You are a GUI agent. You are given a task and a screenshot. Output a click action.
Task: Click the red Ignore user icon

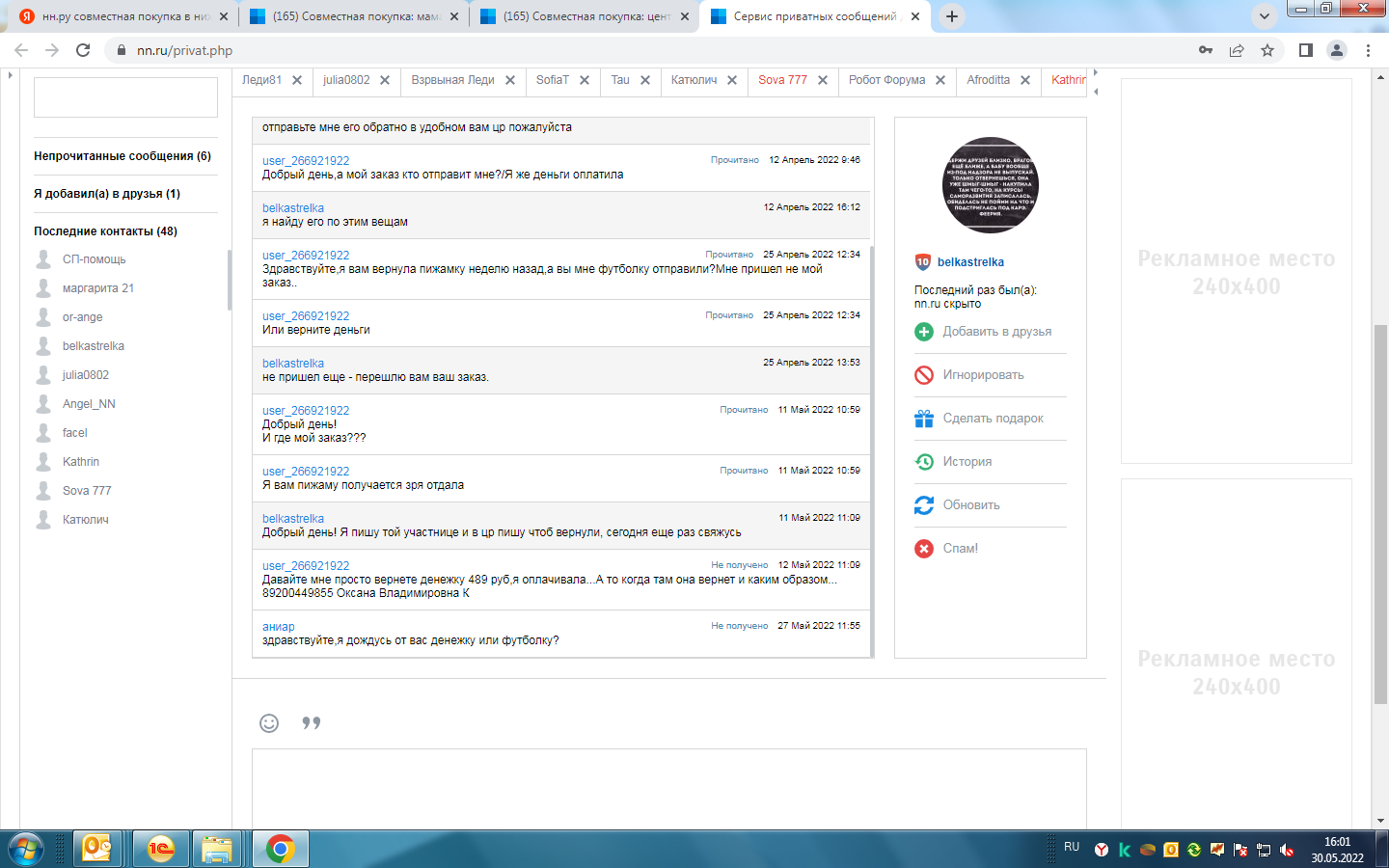tap(923, 375)
